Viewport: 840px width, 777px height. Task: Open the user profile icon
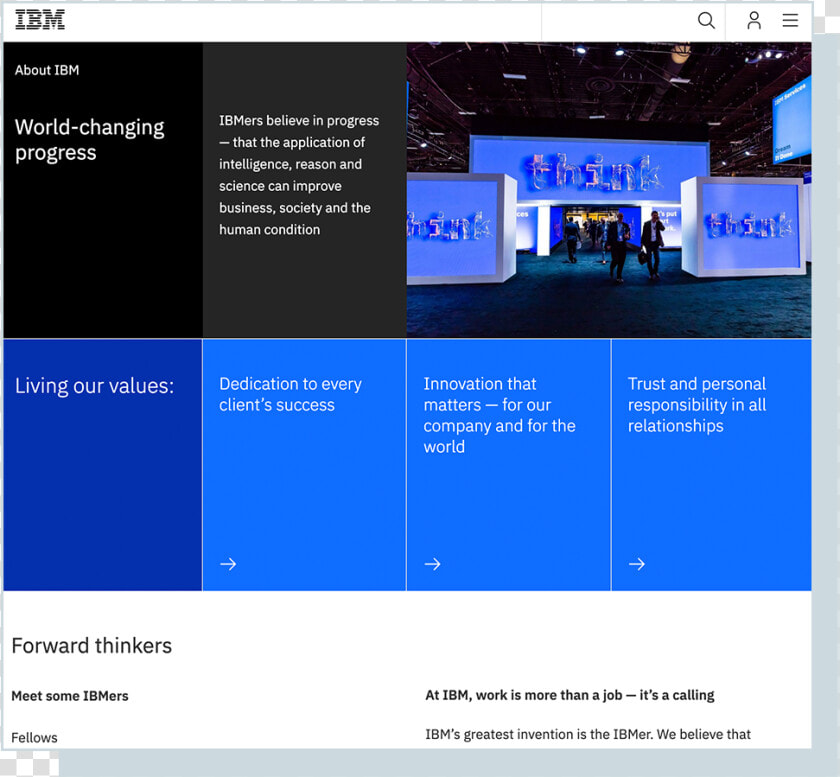pos(754,21)
